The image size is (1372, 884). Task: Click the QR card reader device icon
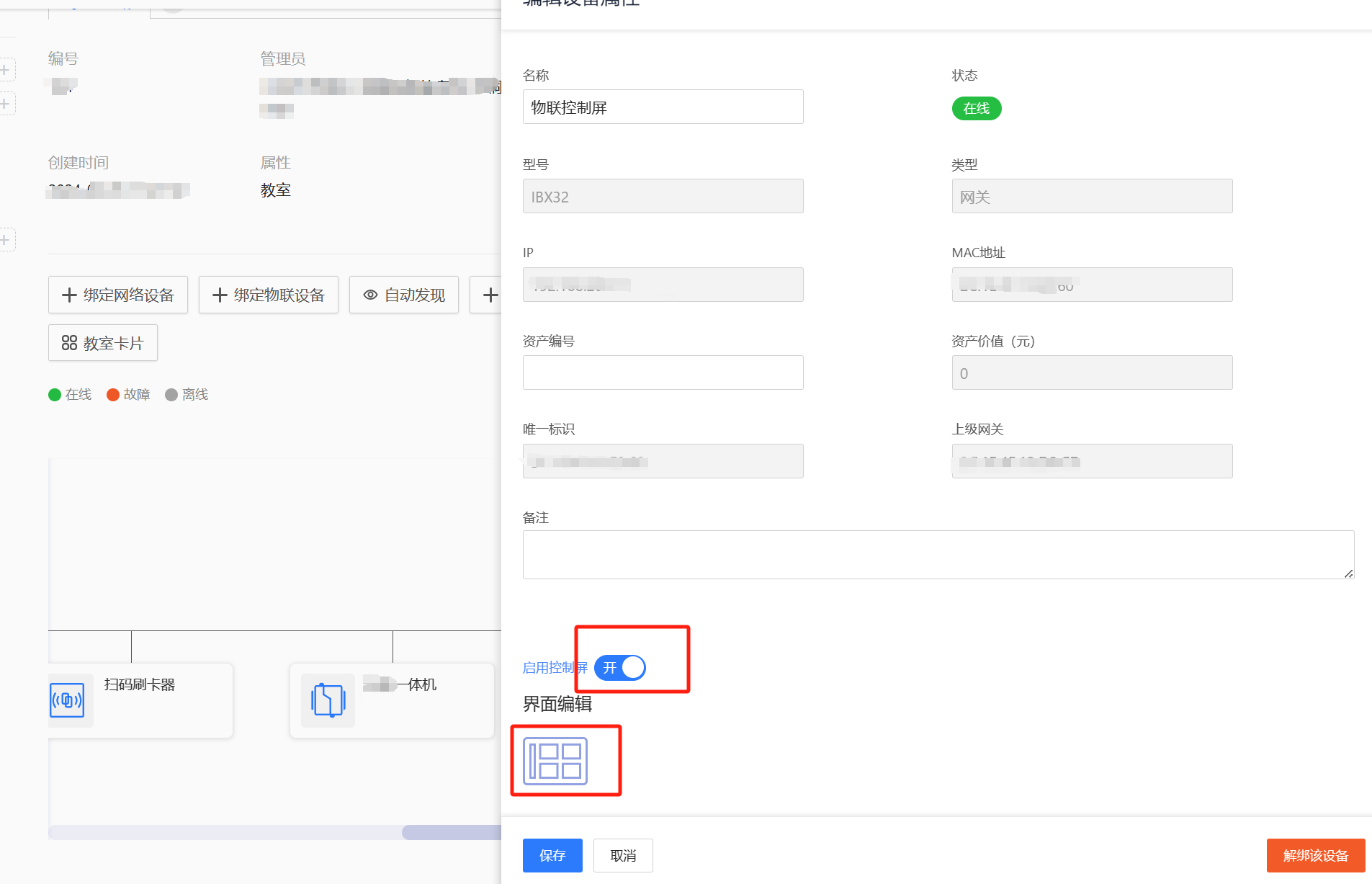click(x=67, y=700)
